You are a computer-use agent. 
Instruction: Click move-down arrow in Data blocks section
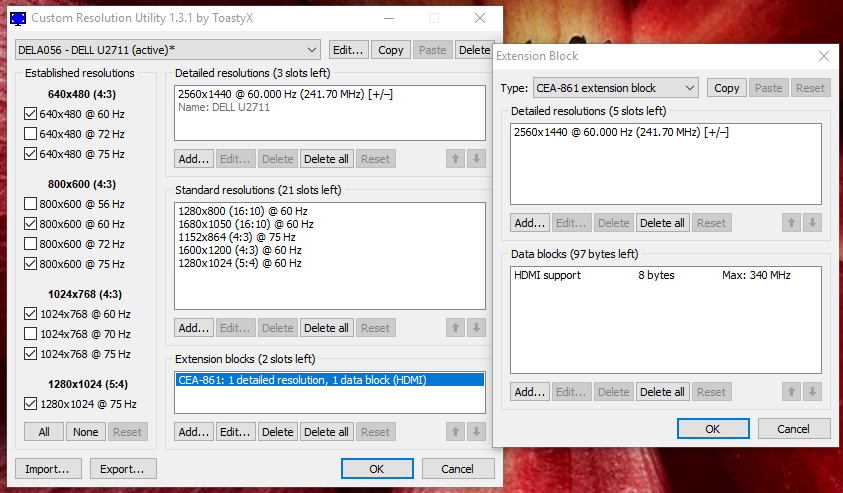click(x=812, y=392)
